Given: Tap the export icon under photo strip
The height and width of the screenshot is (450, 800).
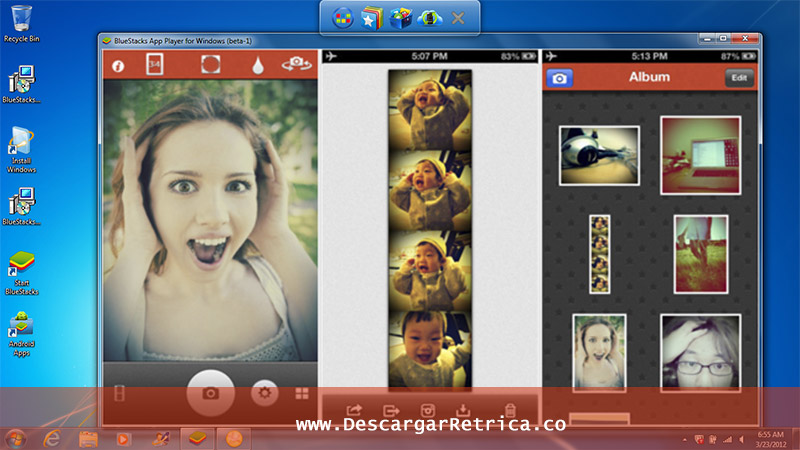Looking at the screenshot, I should click(391, 410).
